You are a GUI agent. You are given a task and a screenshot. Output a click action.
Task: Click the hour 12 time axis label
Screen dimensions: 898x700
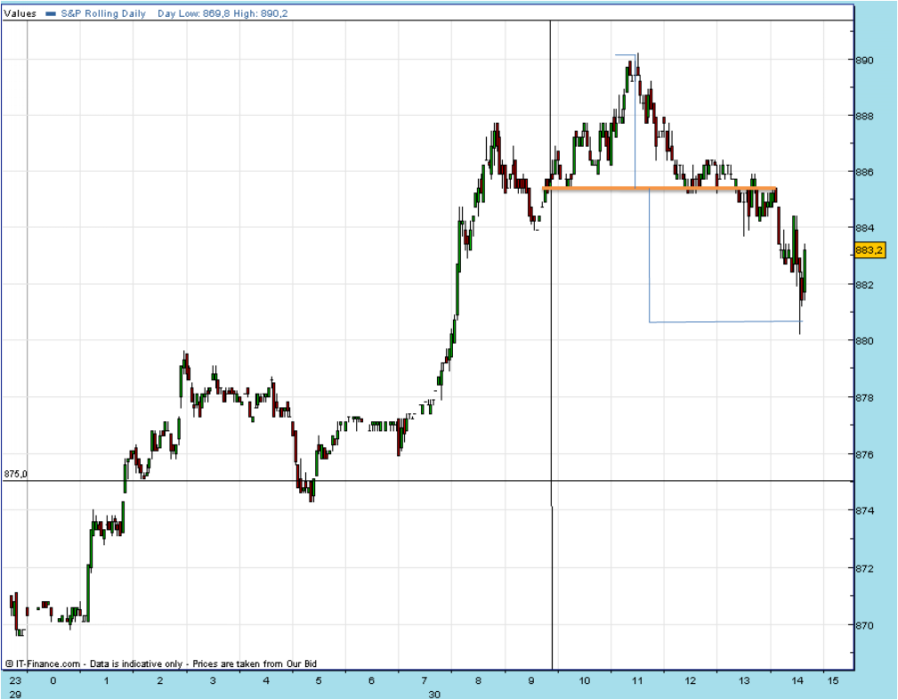click(x=691, y=681)
